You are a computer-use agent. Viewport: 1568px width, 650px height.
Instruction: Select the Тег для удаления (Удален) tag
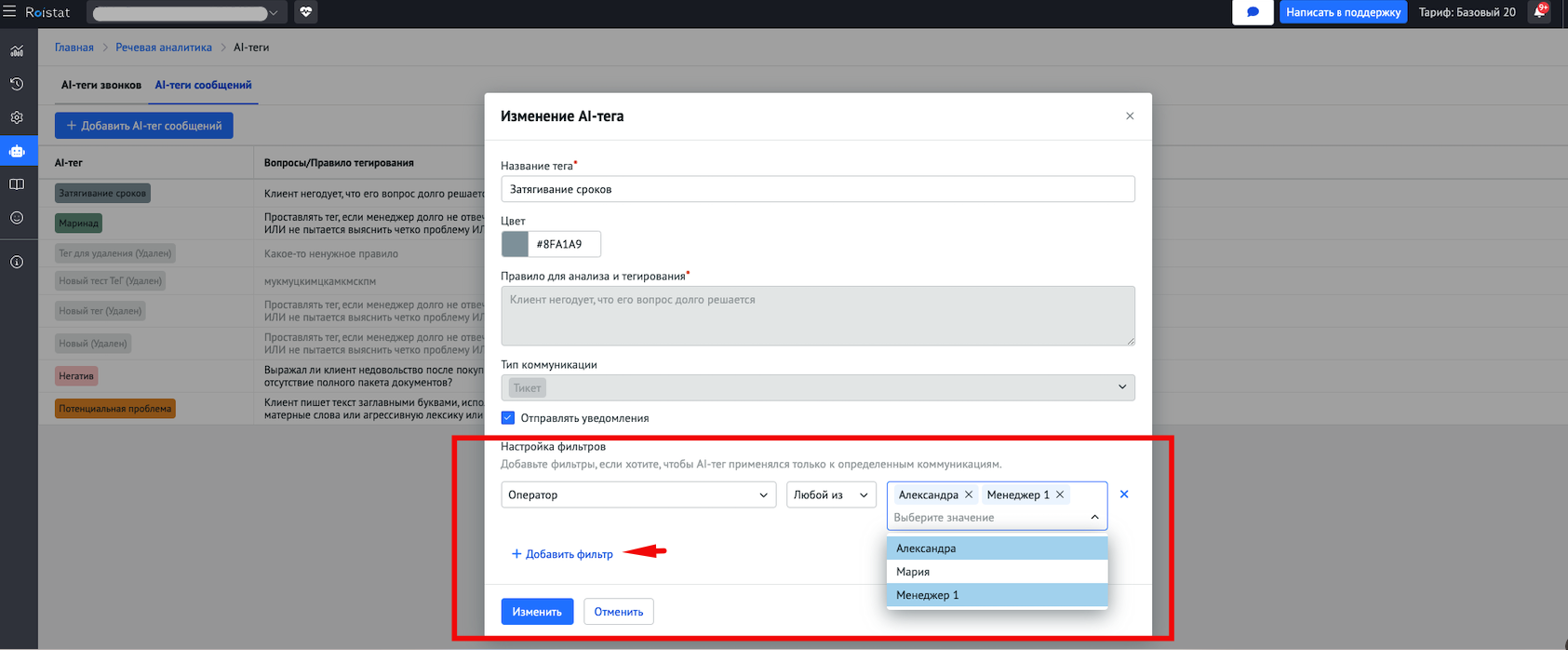point(115,253)
